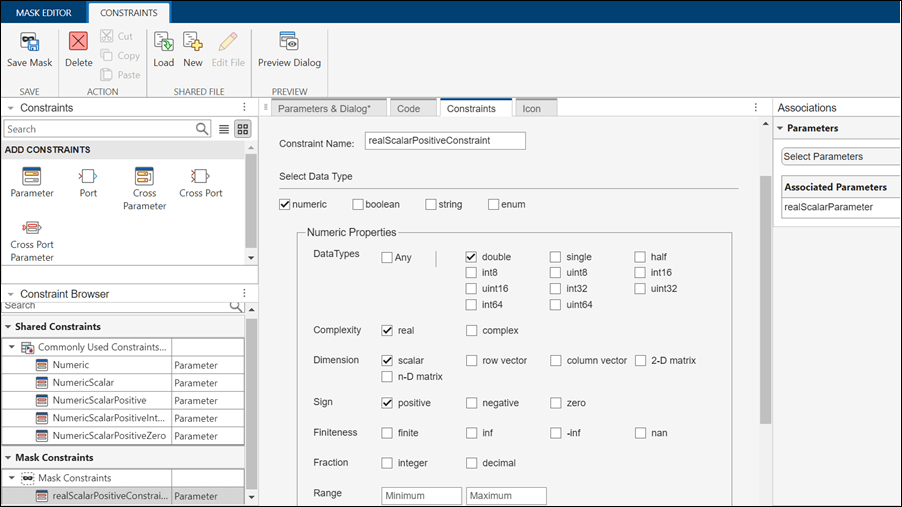The image size is (902, 507).
Task: Enable the finite finiteness checkbox
Action: [387, 433]
